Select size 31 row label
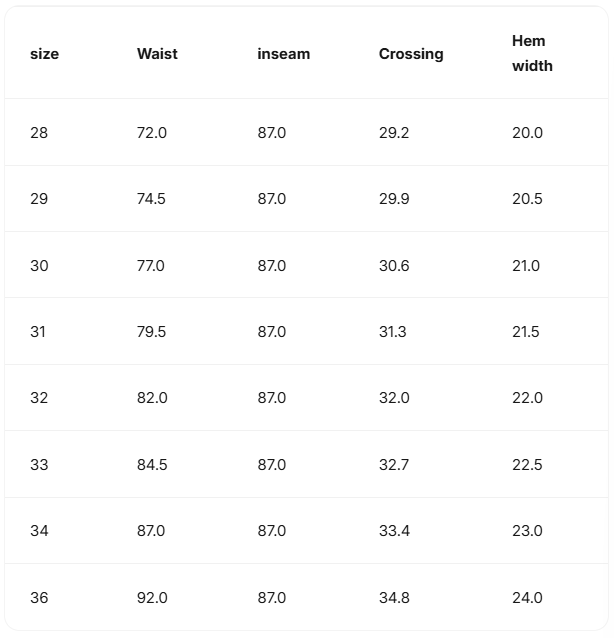This screenshot has width=614, height=638. (x=38, y=332)
